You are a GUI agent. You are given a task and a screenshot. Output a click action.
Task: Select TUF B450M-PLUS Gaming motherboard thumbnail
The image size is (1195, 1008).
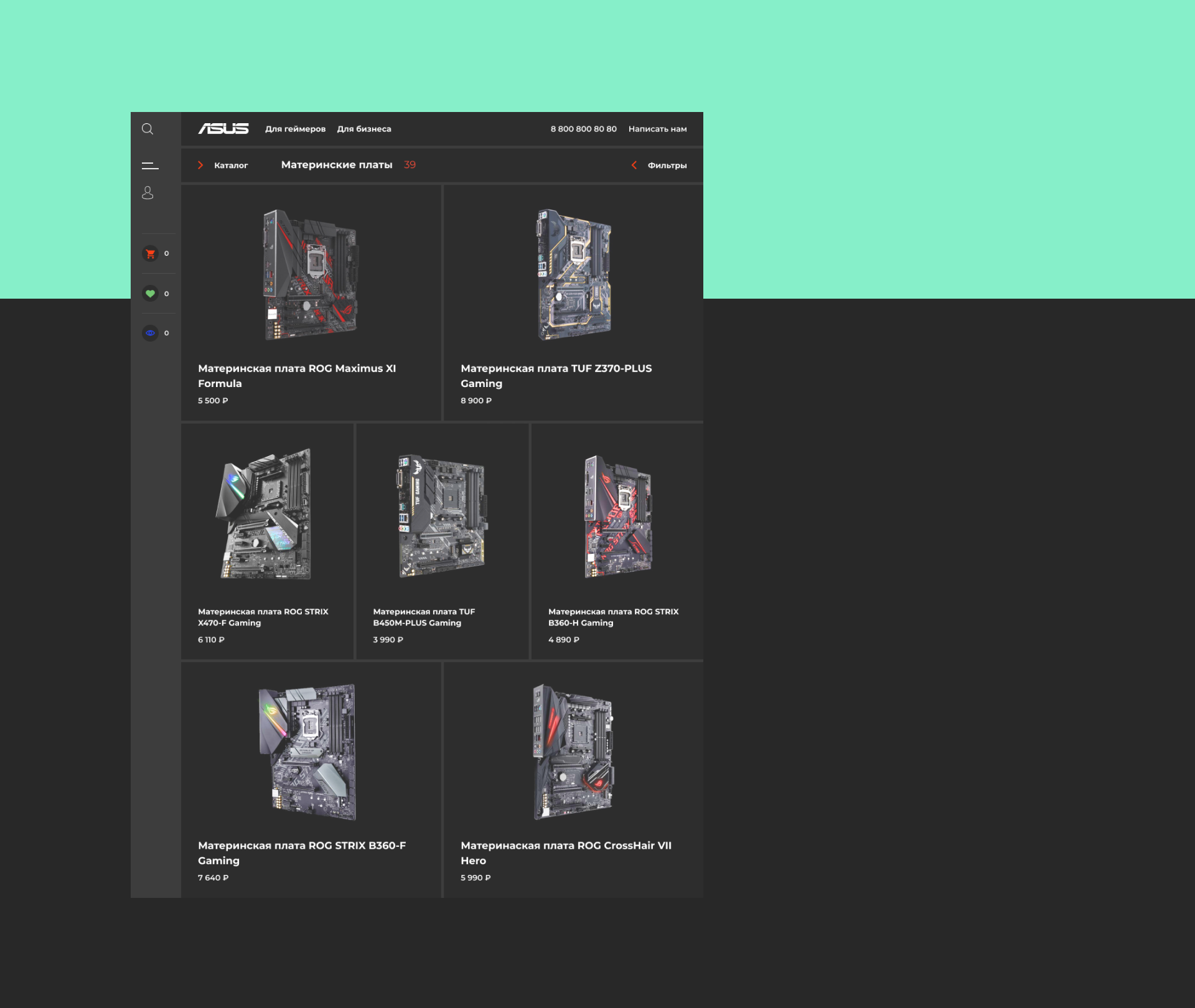[x=442, y=516]
